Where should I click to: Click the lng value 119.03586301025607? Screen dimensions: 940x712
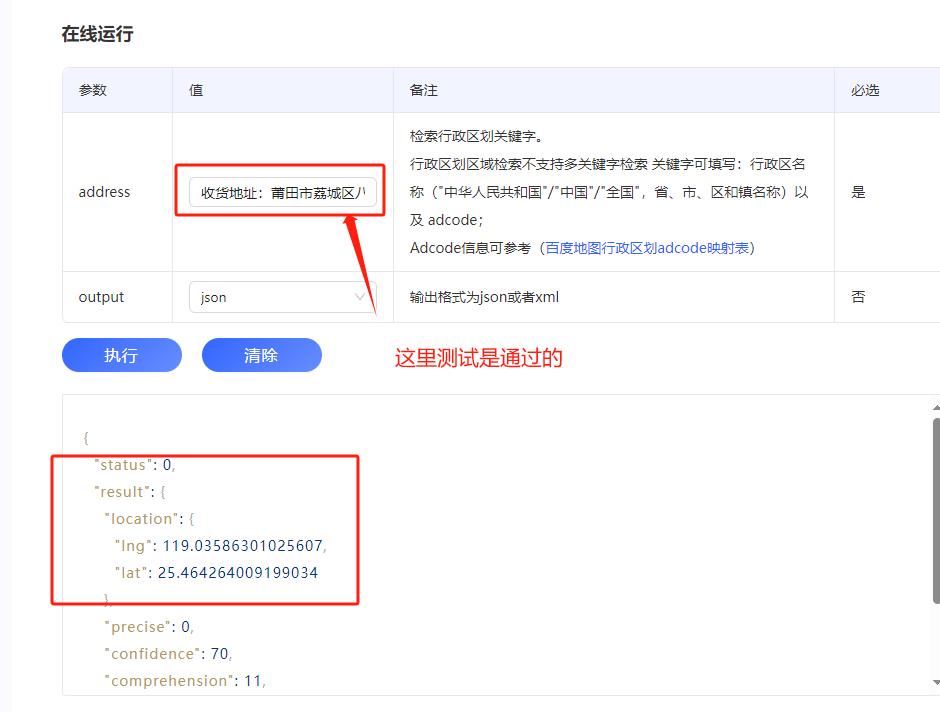pos(243,546)
